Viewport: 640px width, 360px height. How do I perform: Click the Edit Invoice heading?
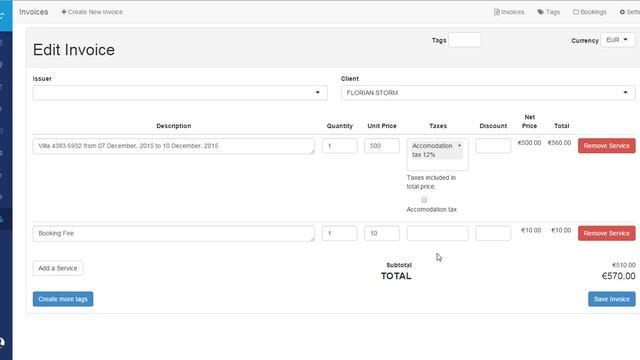[74, 50]
